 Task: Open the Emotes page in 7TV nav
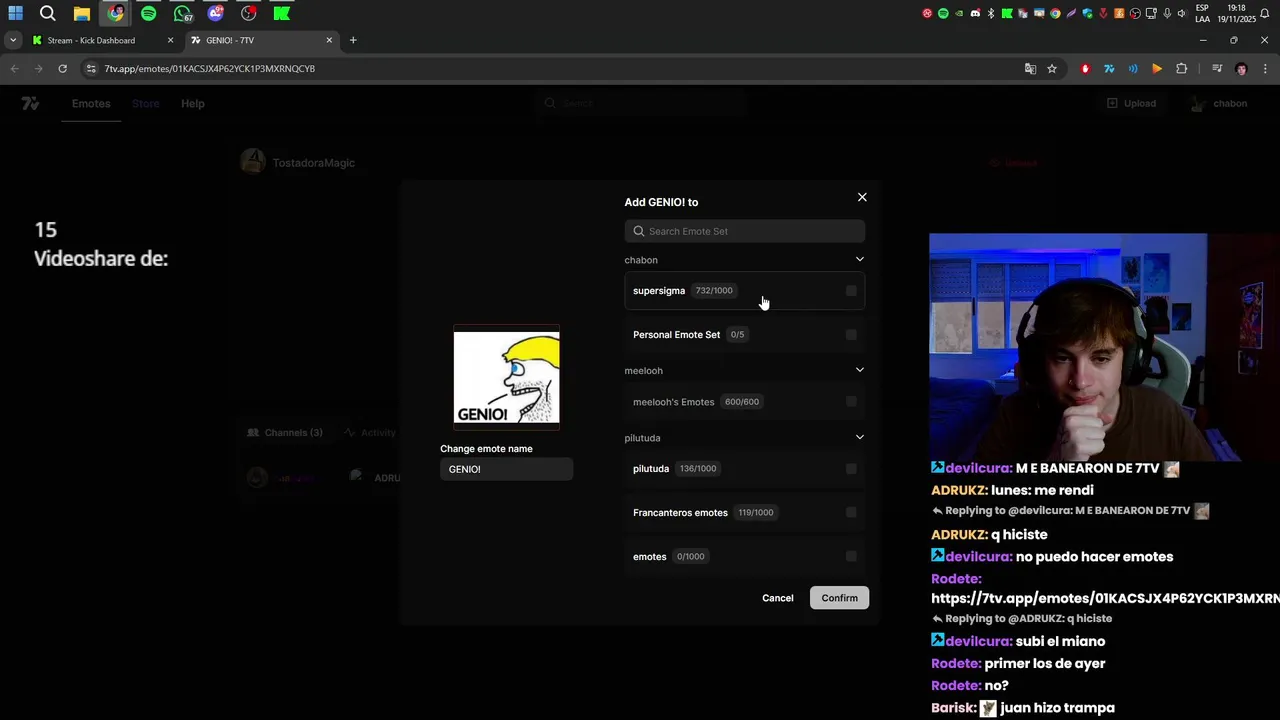coord(91,104)
